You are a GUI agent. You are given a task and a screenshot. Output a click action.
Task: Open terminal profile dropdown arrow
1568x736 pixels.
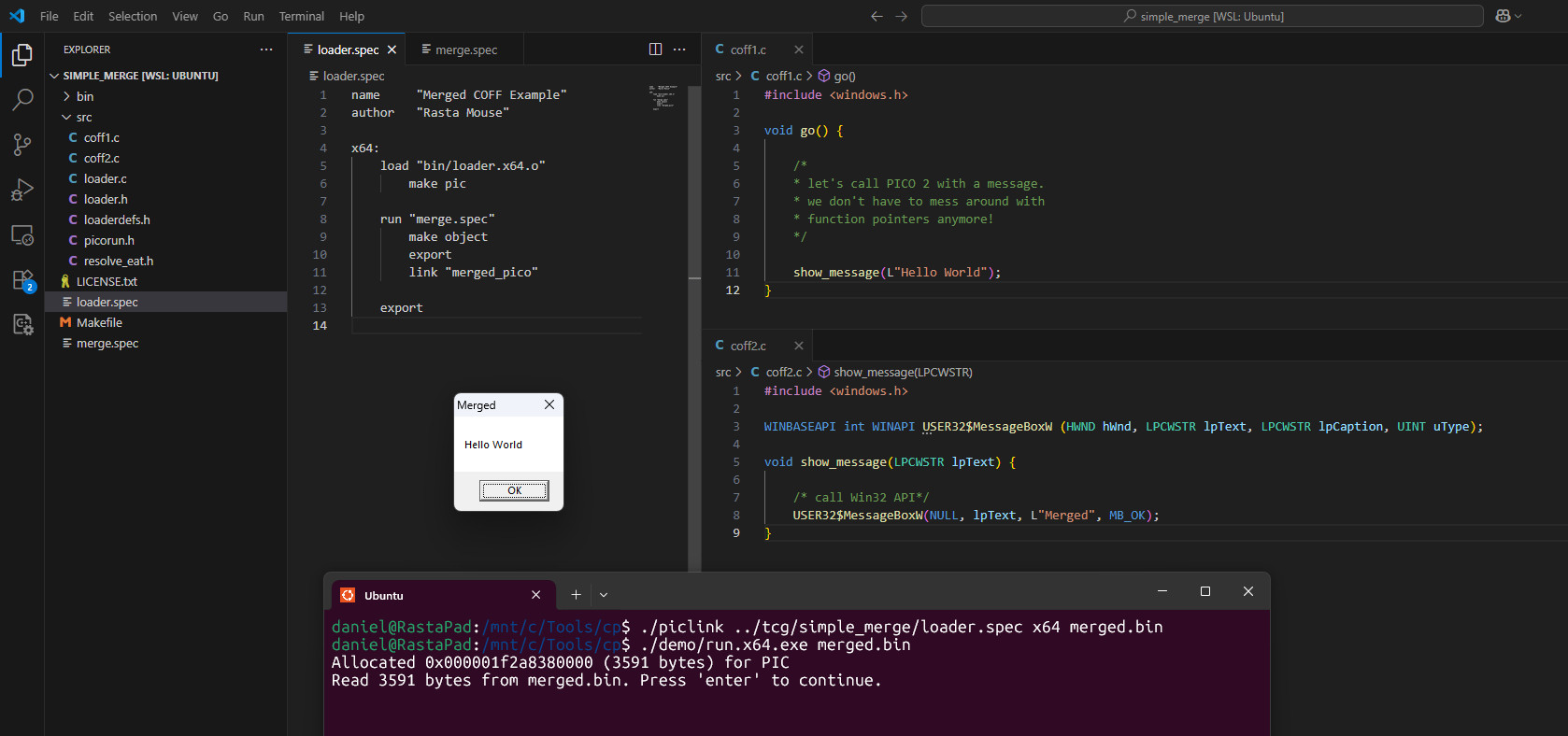tap(604, 595)
